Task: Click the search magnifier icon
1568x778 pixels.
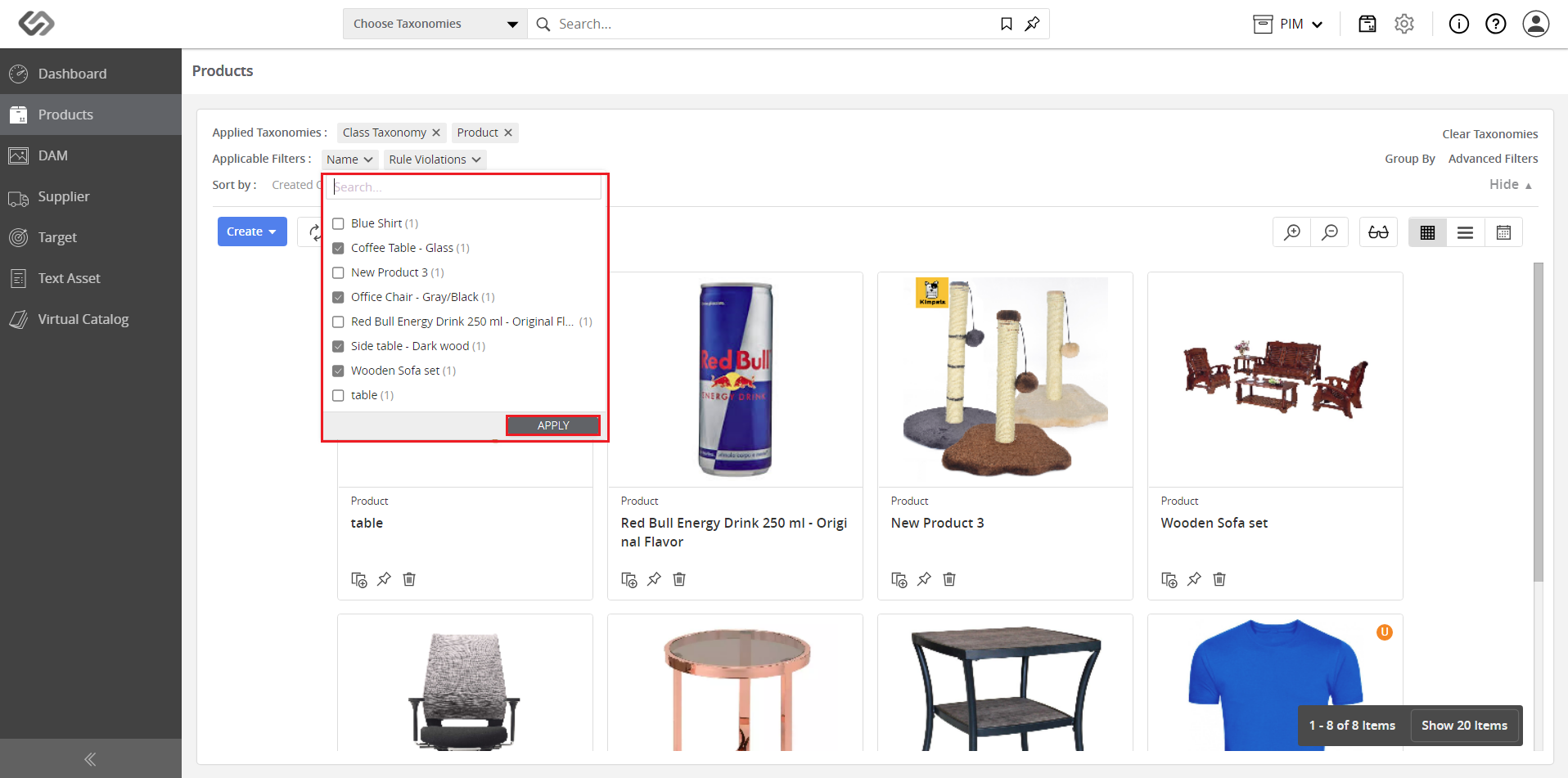Action: coord(543,25)
